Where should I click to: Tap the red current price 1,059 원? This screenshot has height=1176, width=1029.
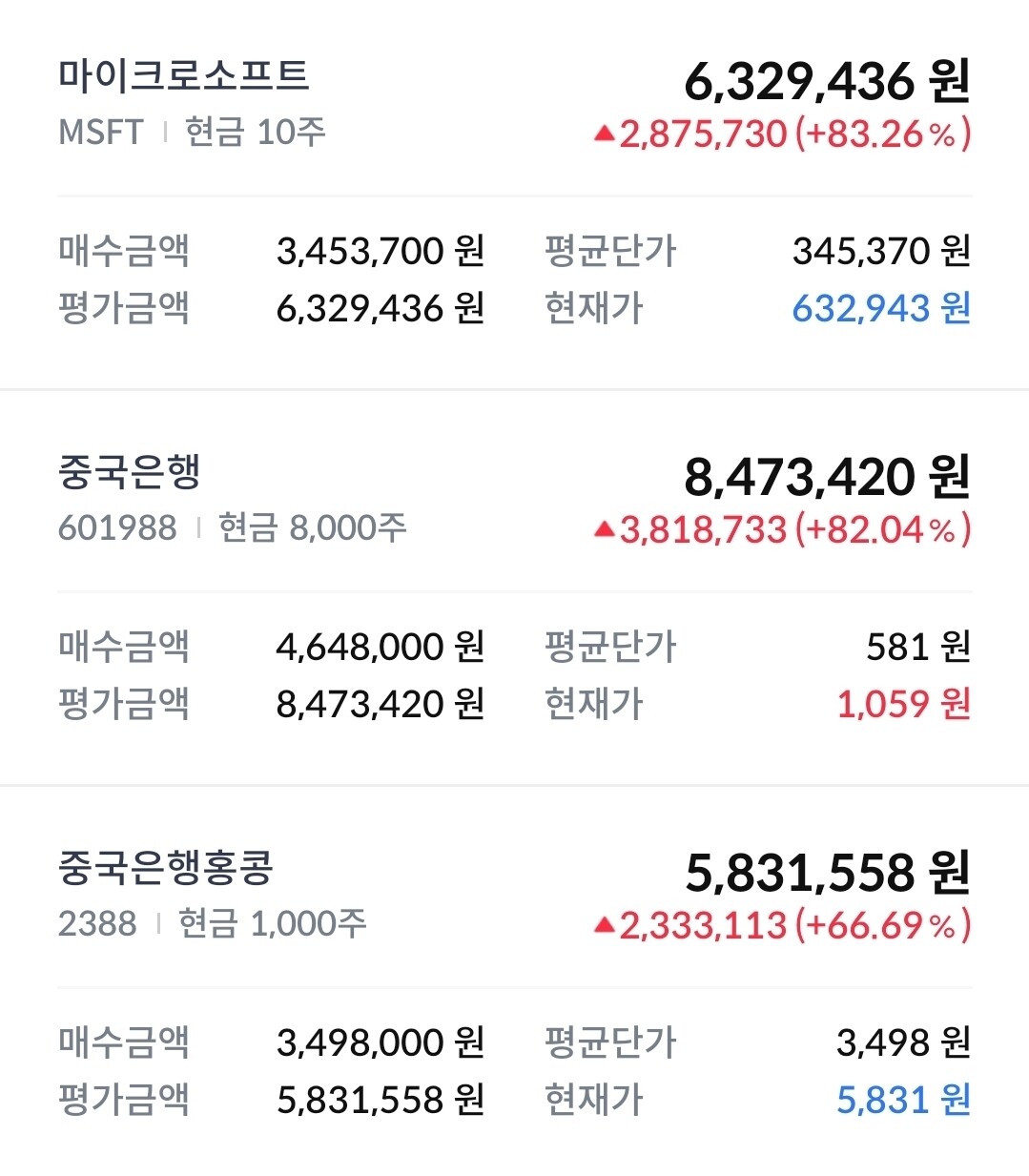click(903, 704)
